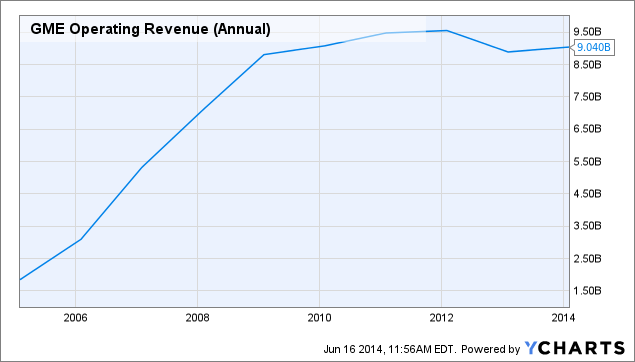Click the 1.50B y-axis label

[x=588, y=291]
